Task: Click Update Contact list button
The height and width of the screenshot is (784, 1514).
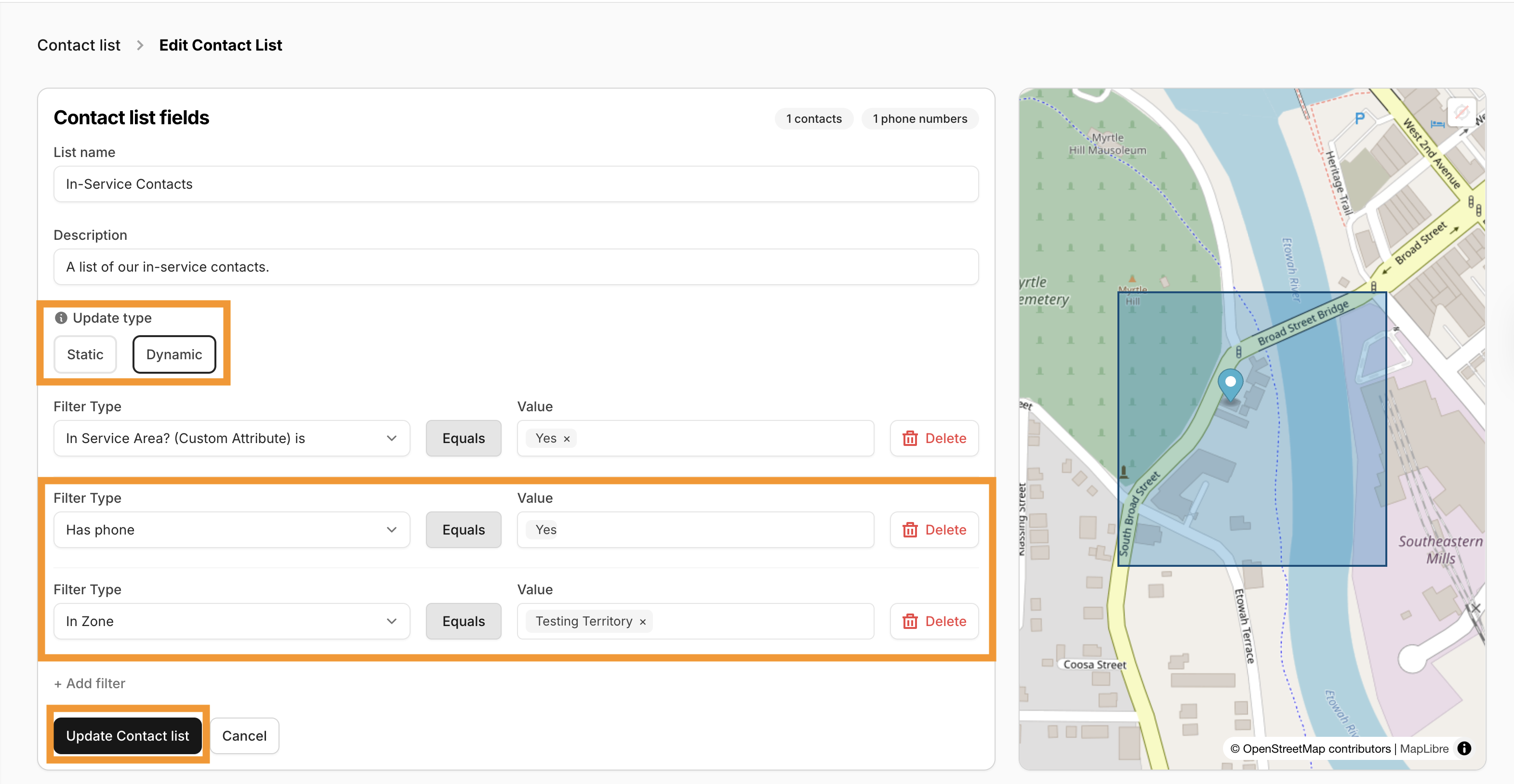Action: (x=128, y=736)
